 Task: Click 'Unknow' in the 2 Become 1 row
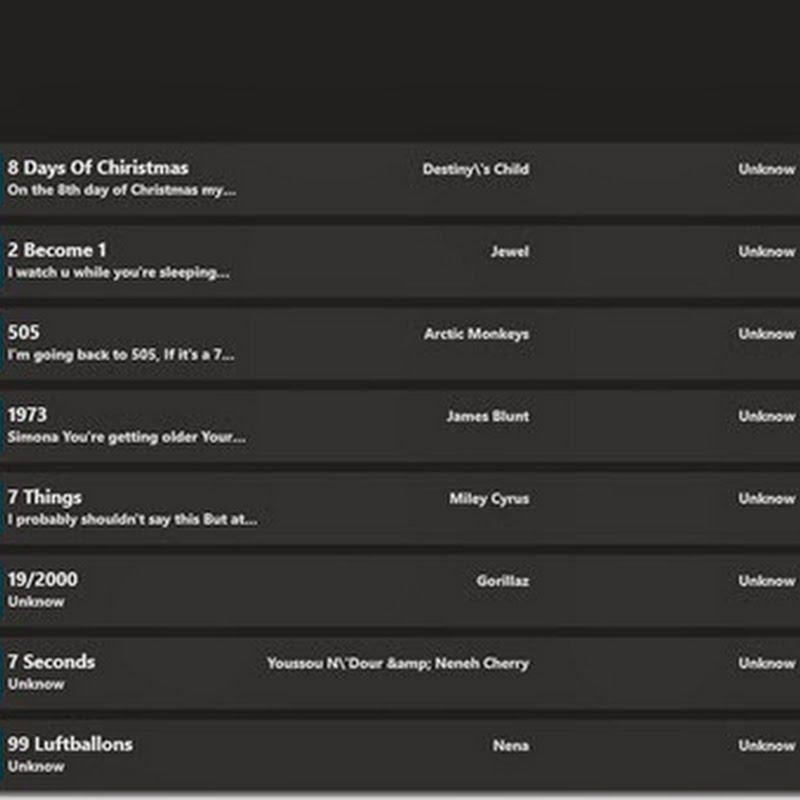point(766,252)
